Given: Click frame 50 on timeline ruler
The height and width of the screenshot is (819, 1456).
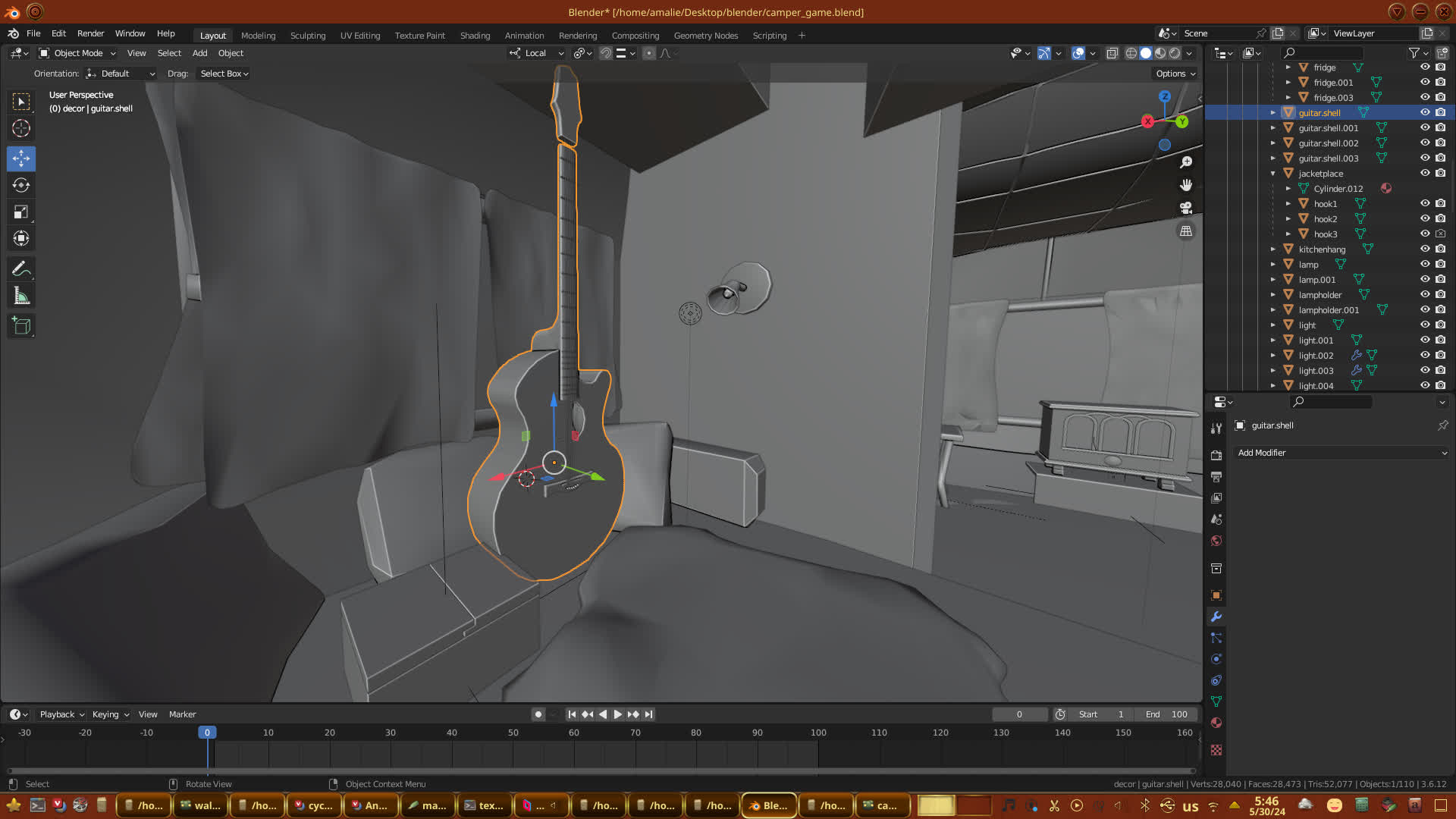Looking at the screenshot, I should tap(513, 733).
